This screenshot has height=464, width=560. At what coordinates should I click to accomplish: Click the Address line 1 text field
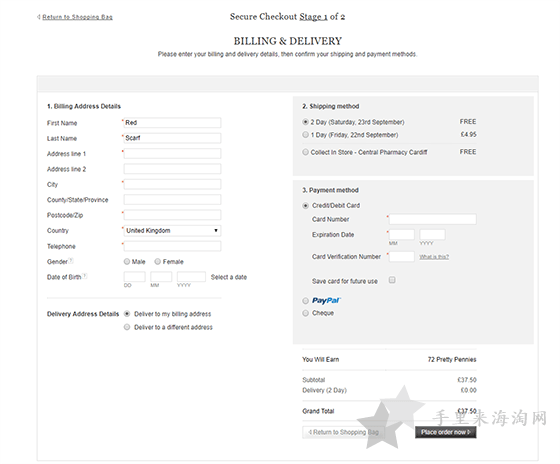tap(172, 154)
